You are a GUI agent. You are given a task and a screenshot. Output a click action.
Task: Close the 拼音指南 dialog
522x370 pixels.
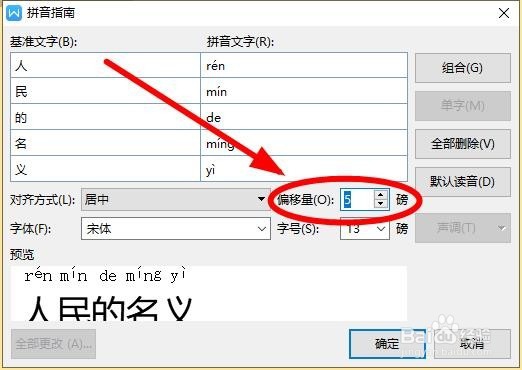click(504, 13)
